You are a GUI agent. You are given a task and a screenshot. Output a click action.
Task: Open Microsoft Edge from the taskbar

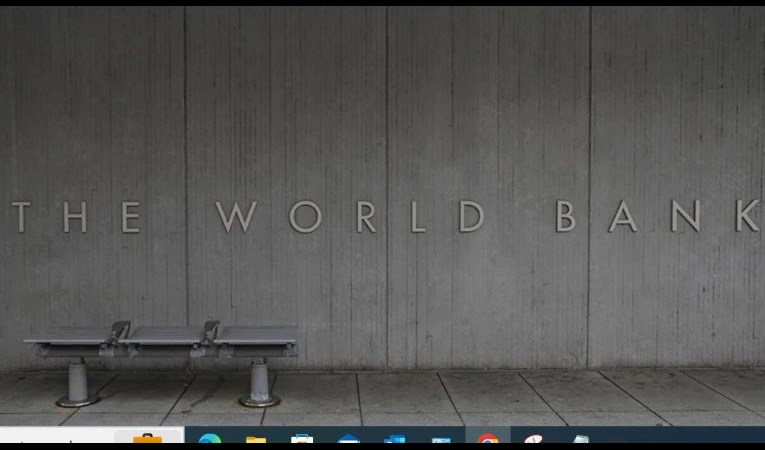tap(210, 438)
